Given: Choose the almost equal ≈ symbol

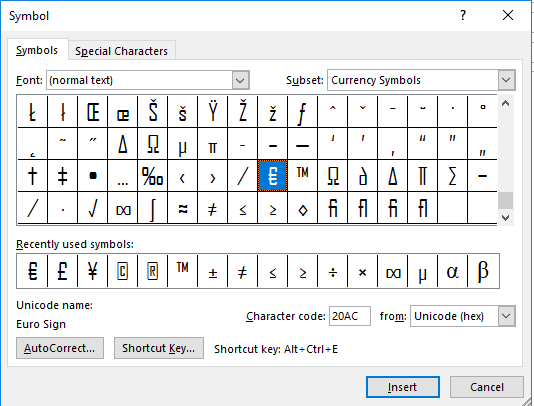Looking at the screenshot, I should pos(183,208).
